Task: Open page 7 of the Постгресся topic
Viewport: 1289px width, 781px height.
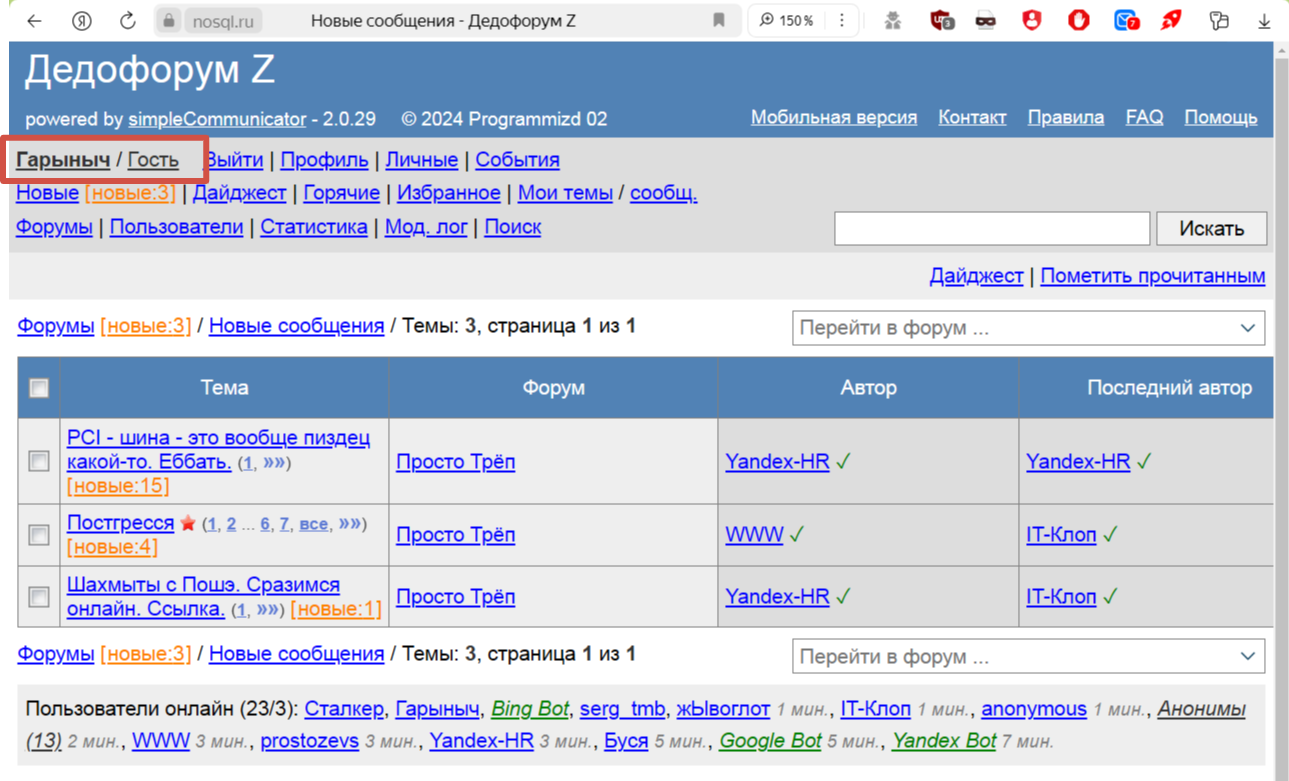Action: pos(285,524)
